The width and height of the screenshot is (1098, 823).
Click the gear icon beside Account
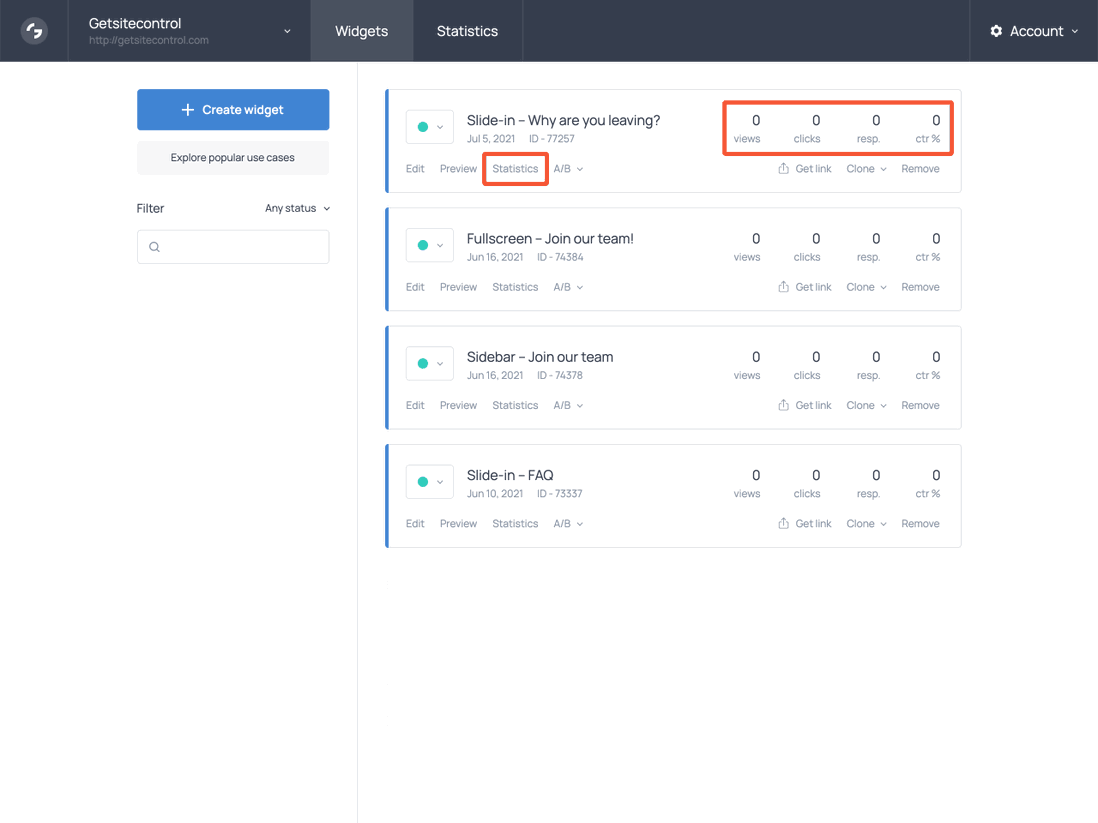pyautogui.click(x=995, y=31)
